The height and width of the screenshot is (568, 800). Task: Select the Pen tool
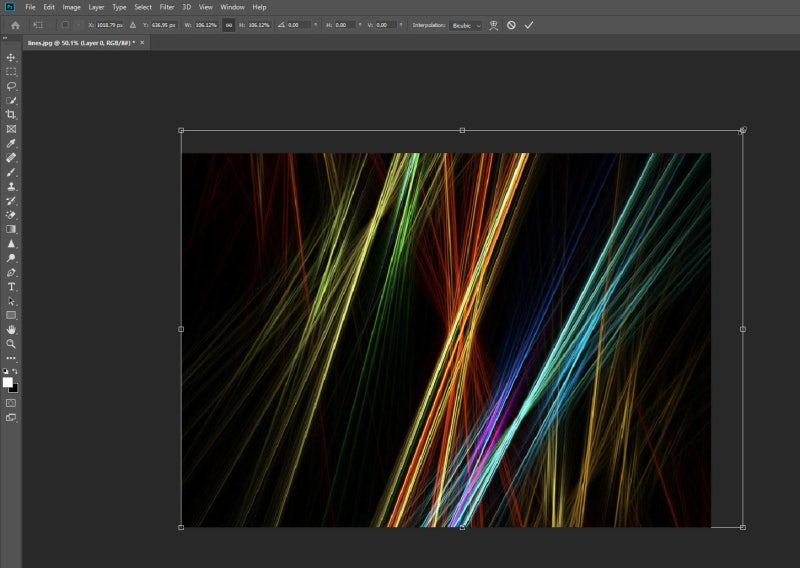tap(11, 272)
